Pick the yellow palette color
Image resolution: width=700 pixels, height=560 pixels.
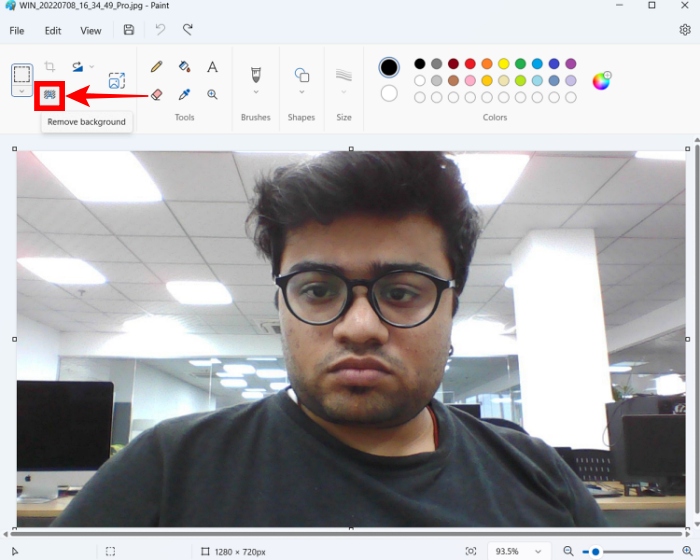pyautogui.click(x=504, y=64)
